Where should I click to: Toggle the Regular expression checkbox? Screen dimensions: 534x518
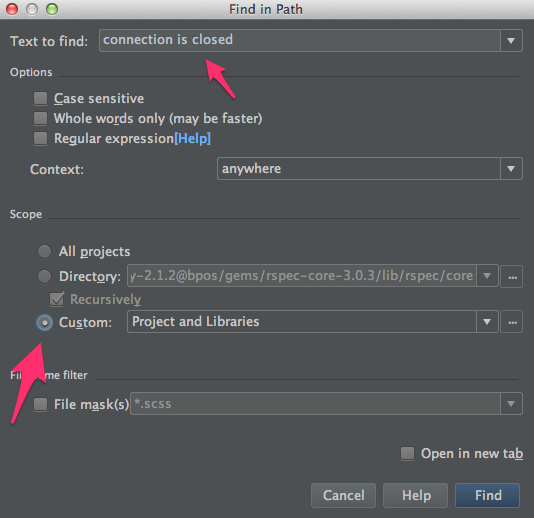point(41,138)
